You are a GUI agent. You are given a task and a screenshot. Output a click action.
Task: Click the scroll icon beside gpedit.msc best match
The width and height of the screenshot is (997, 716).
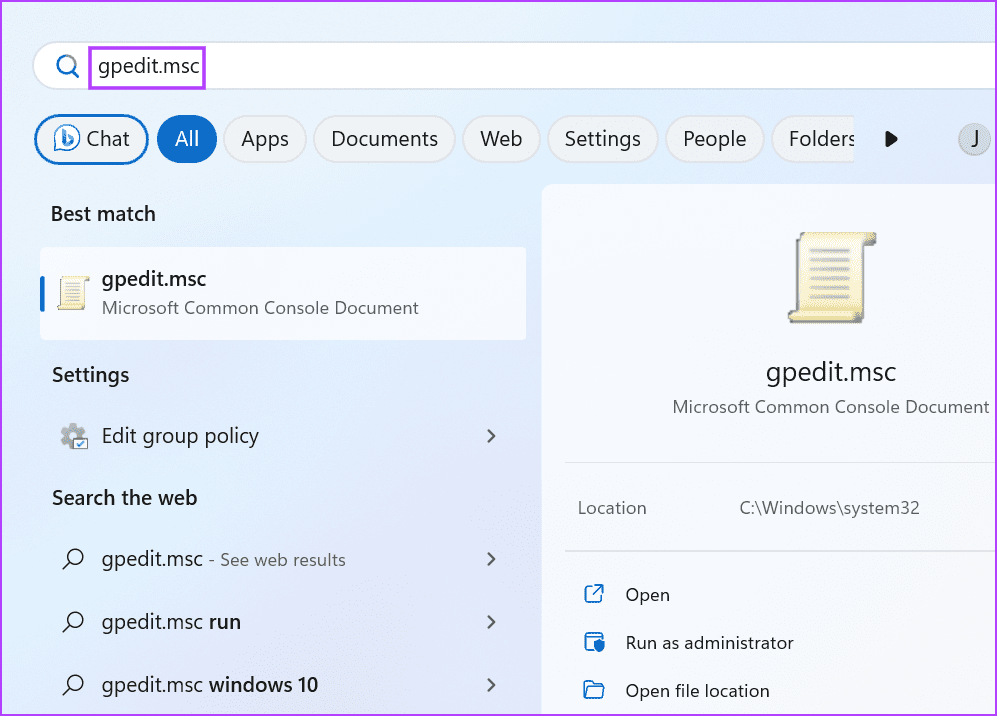click(x=73, y=294)
